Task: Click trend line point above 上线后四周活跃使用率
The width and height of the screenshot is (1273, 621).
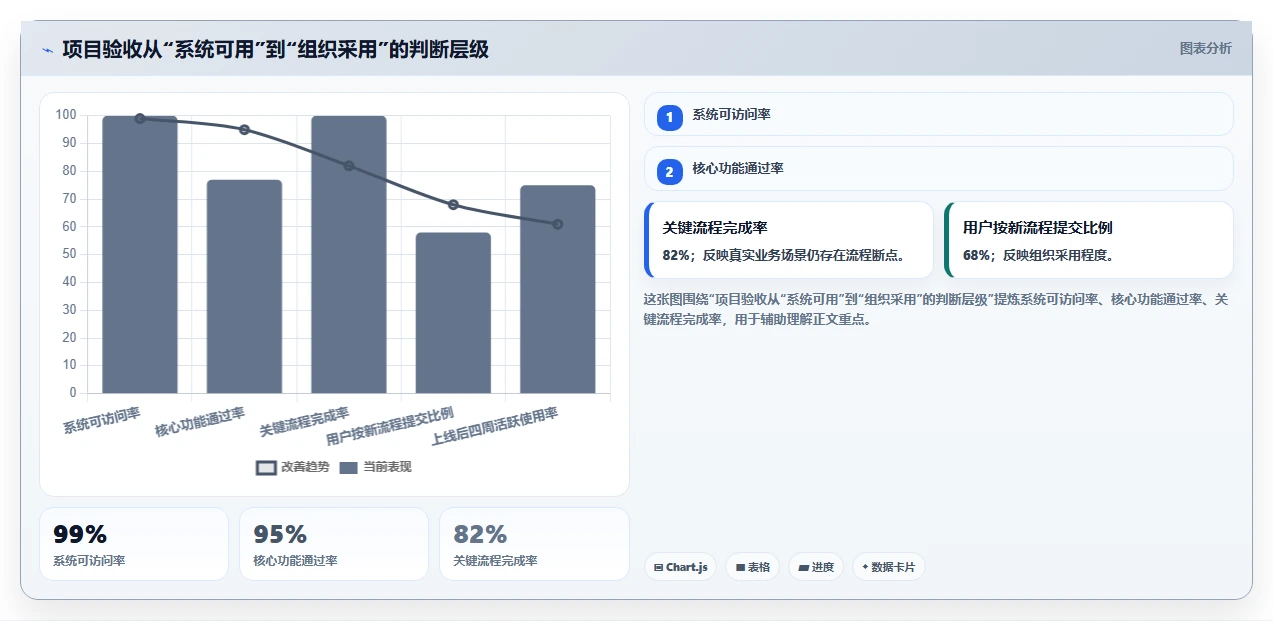Action: 558,224
